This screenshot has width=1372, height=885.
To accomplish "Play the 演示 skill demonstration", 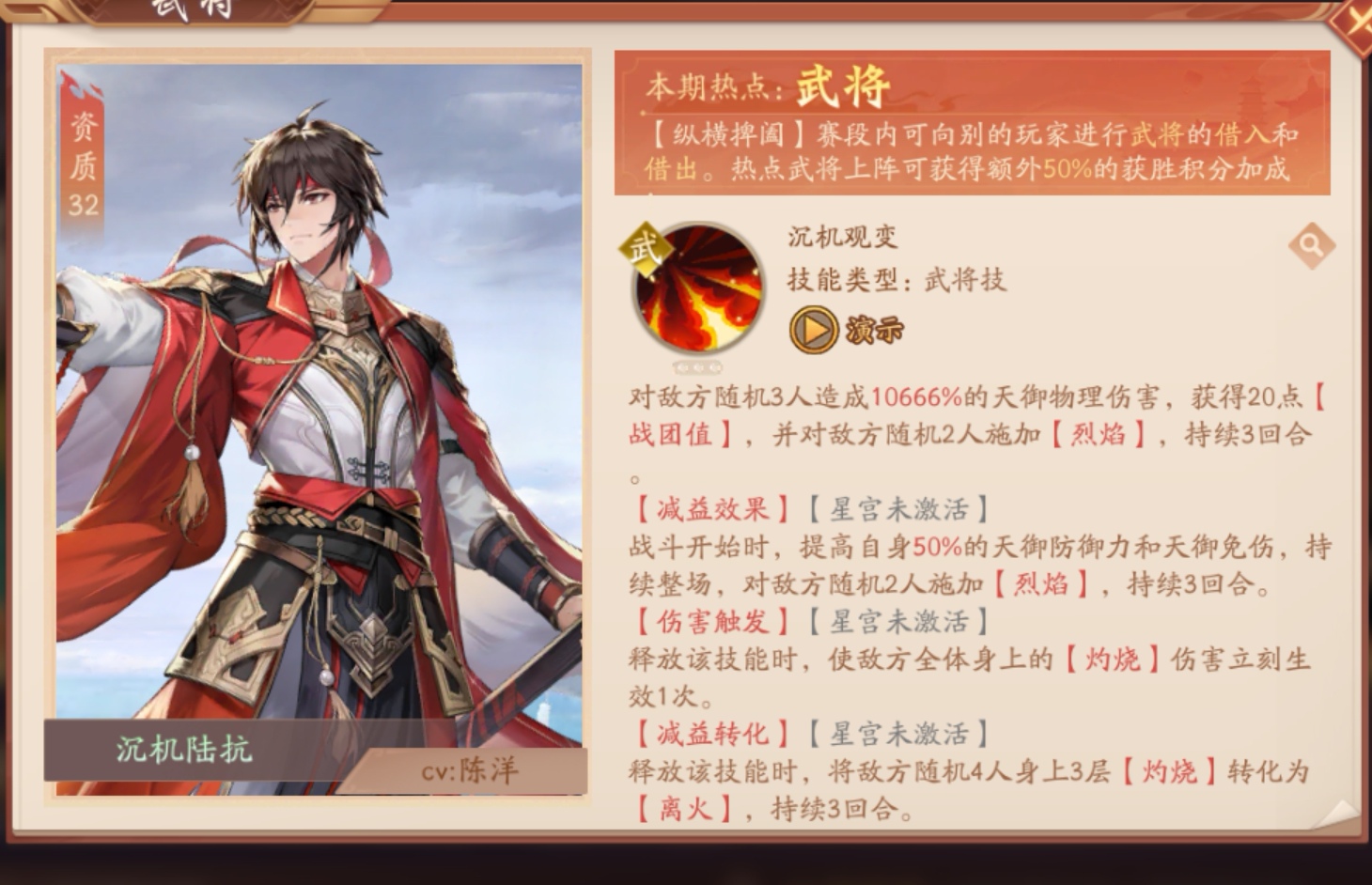I will pos(847,329).
